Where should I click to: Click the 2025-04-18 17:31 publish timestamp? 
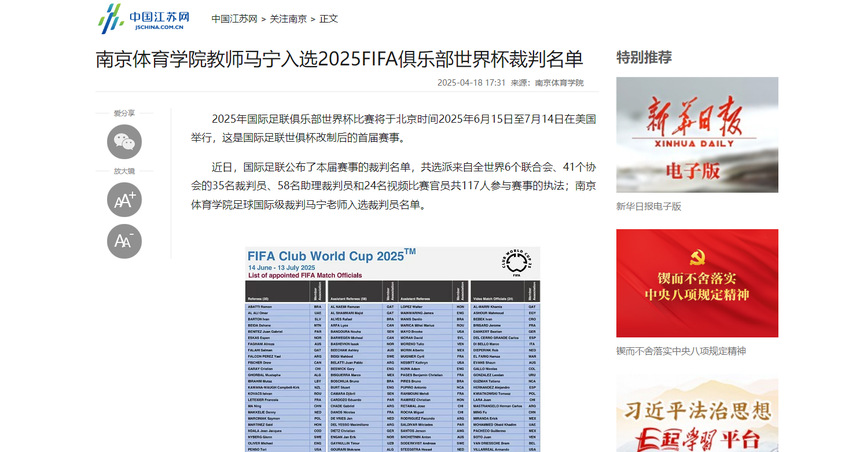(472, 83)
